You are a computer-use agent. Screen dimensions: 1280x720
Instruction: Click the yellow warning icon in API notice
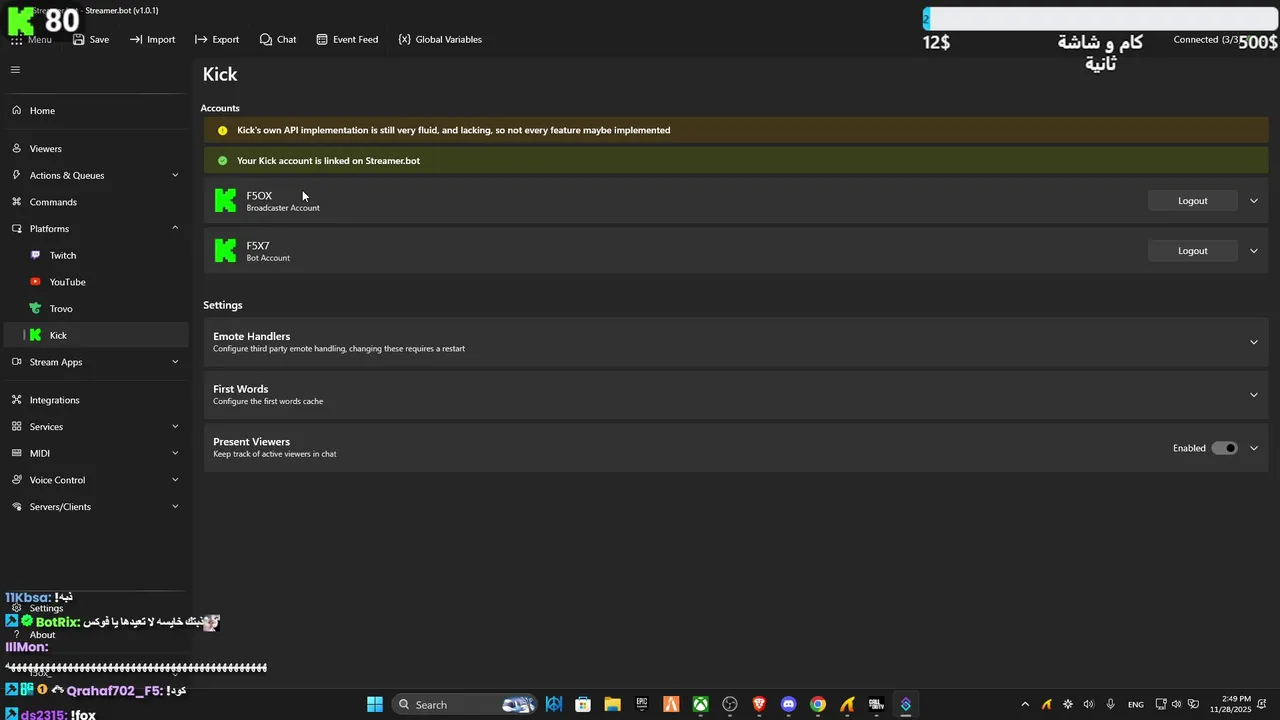point(222,130)
